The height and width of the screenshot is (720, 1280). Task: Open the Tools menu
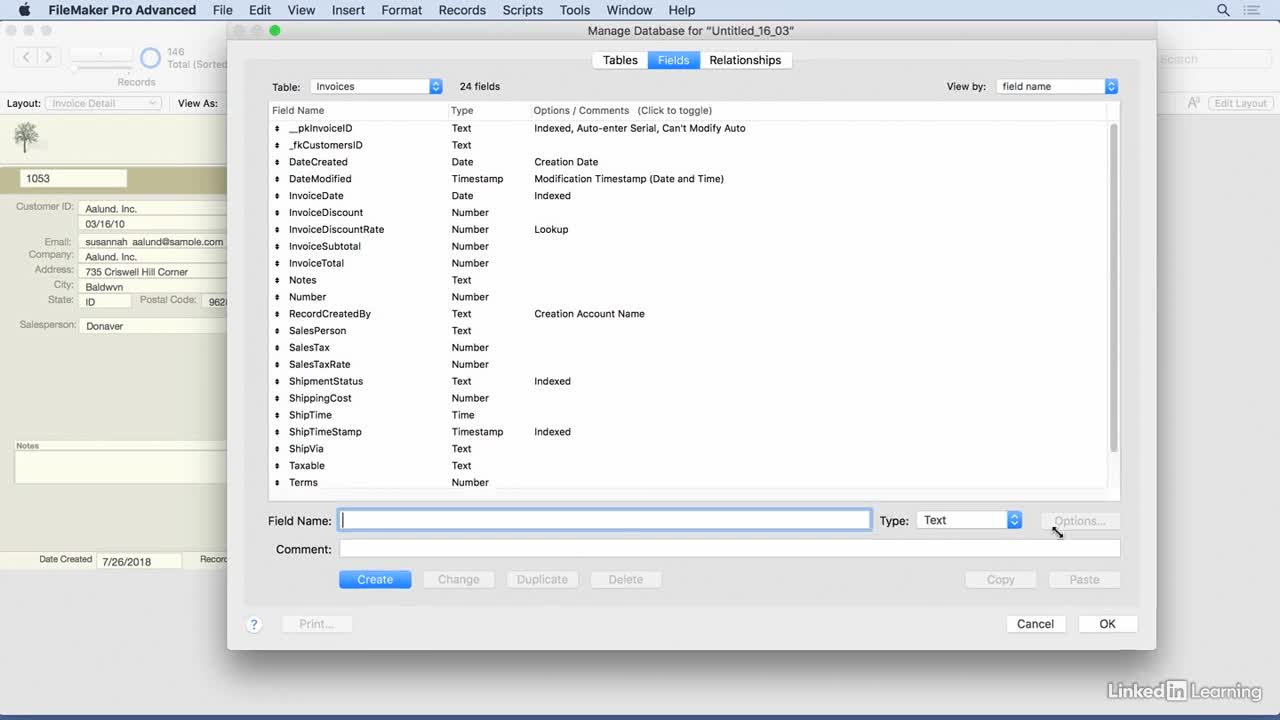coord(574,10)
